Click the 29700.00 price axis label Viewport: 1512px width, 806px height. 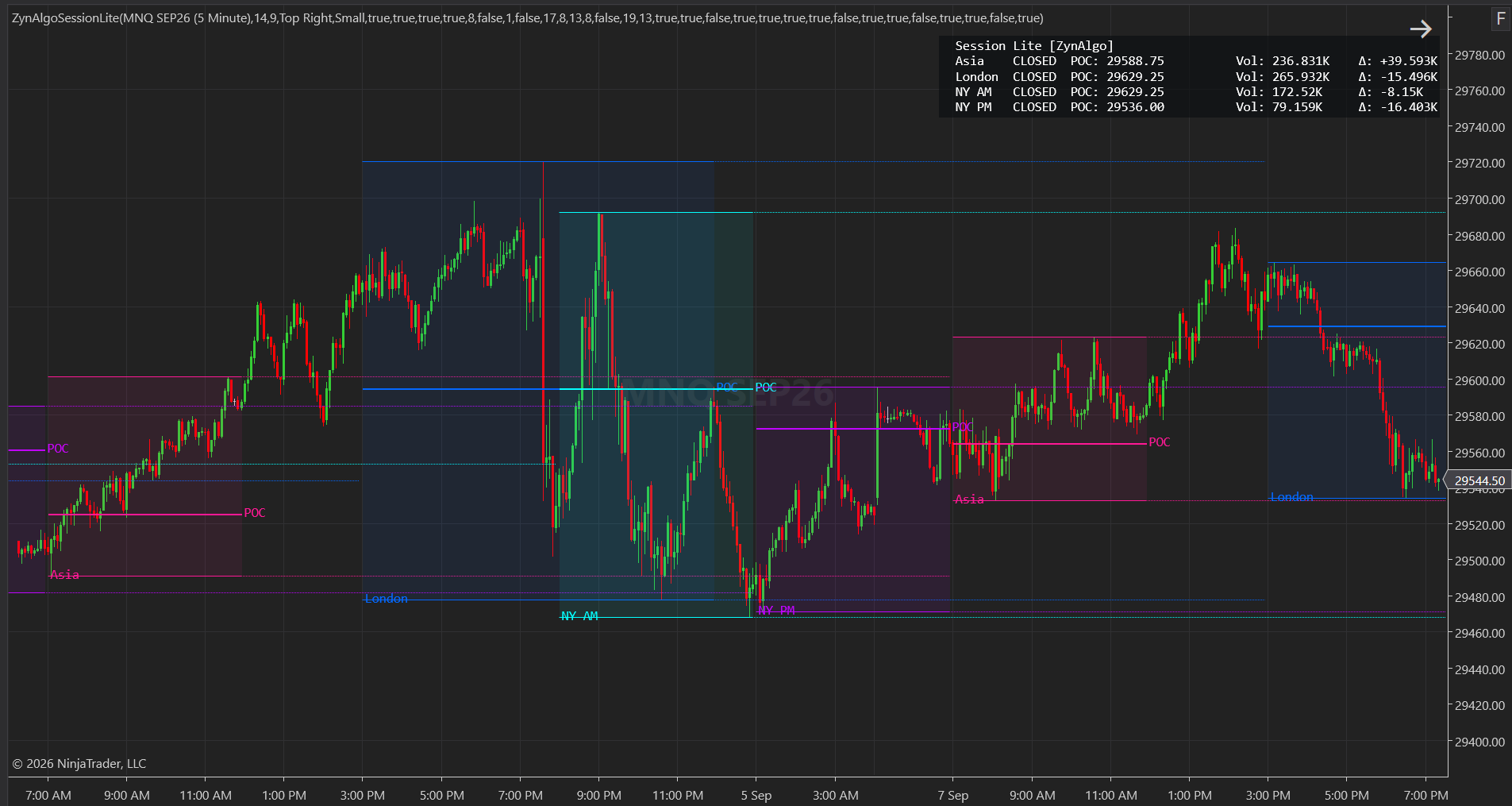(x=1479, y=199)
